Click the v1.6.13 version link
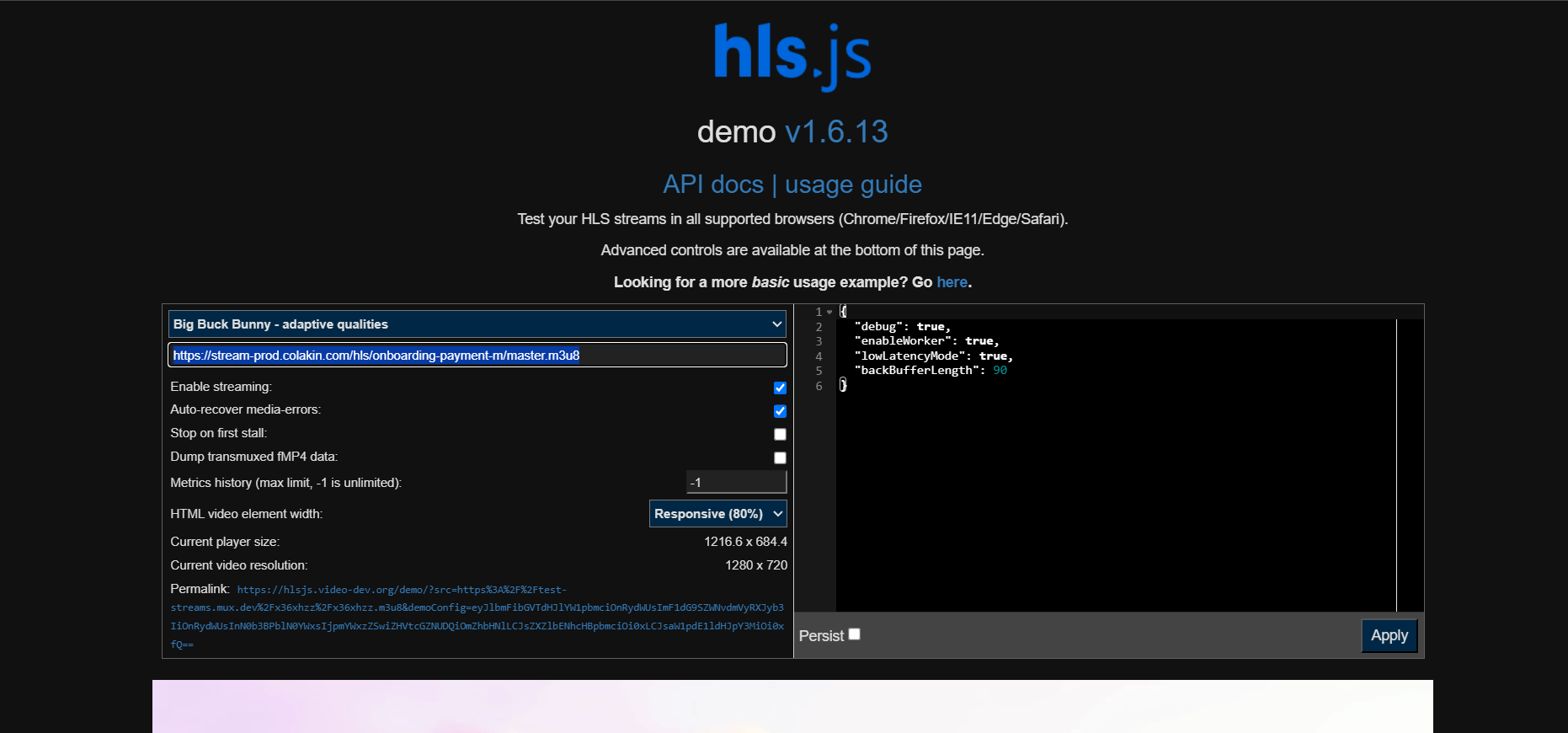The image size is (1568, 733). coord(835,132)
